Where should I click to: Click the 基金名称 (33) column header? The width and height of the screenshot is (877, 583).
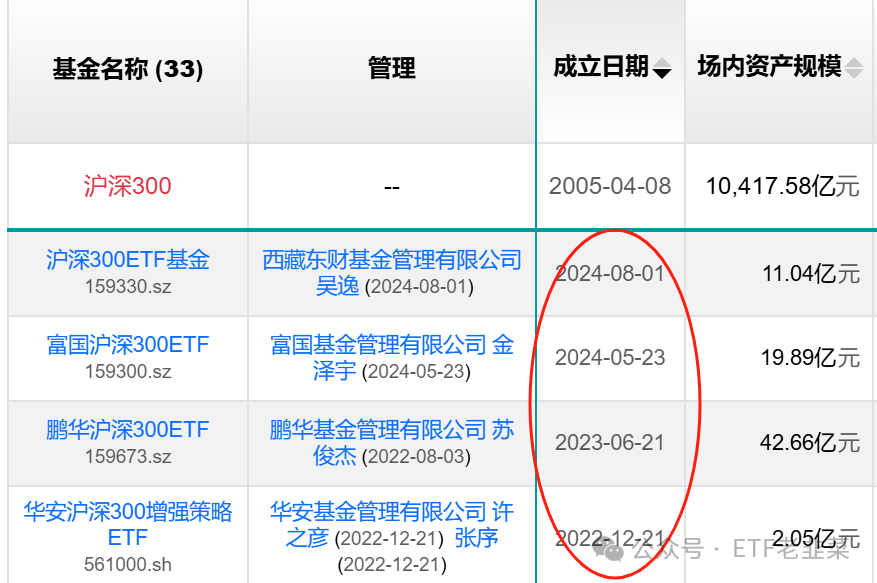127,69
